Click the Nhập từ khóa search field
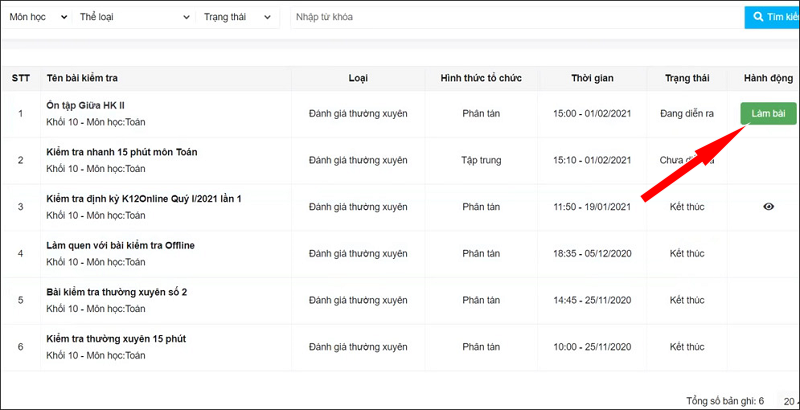 (x=515, y=18)
